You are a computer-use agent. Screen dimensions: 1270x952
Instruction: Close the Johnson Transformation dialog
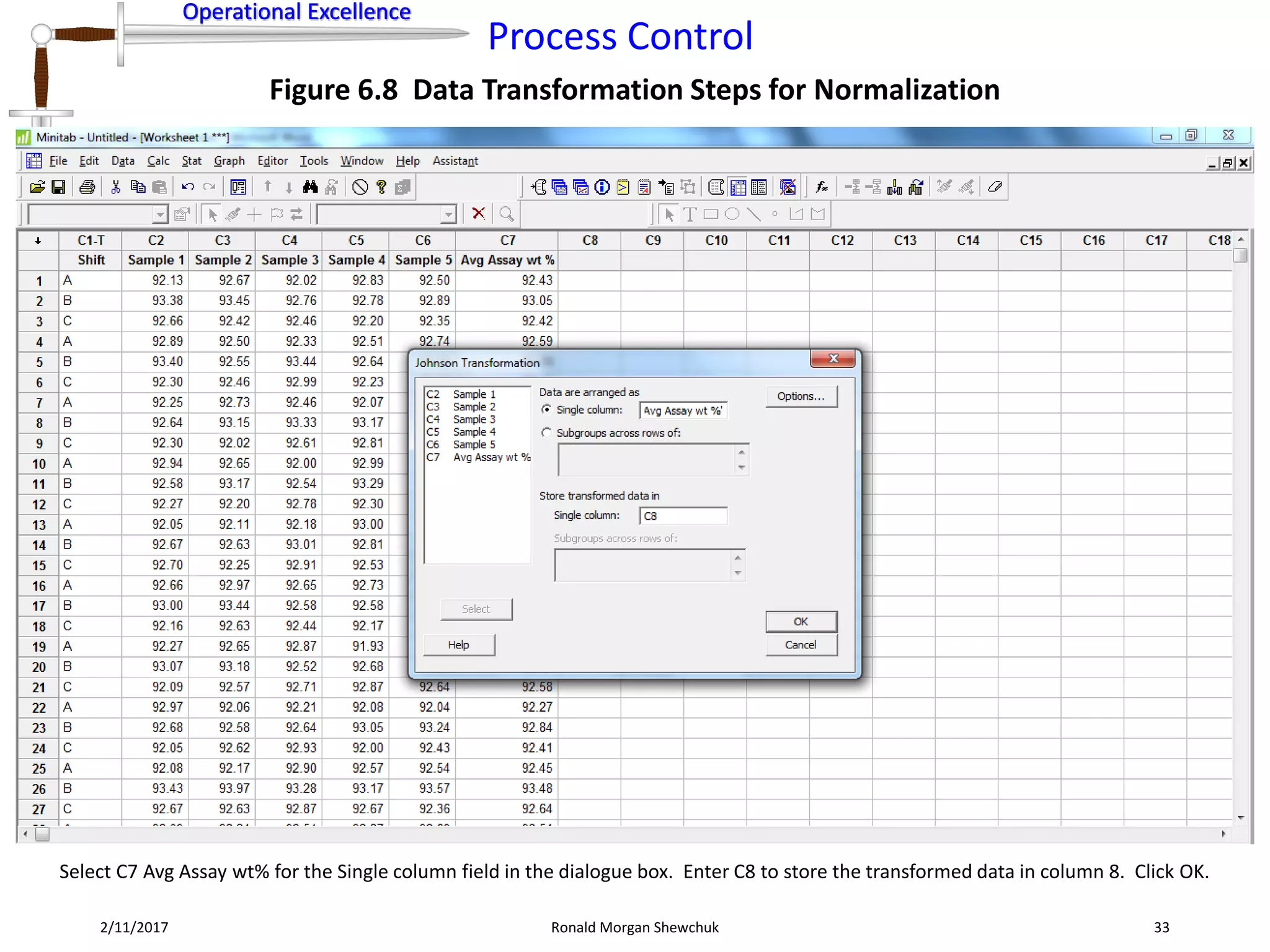[x=833, y=359]
